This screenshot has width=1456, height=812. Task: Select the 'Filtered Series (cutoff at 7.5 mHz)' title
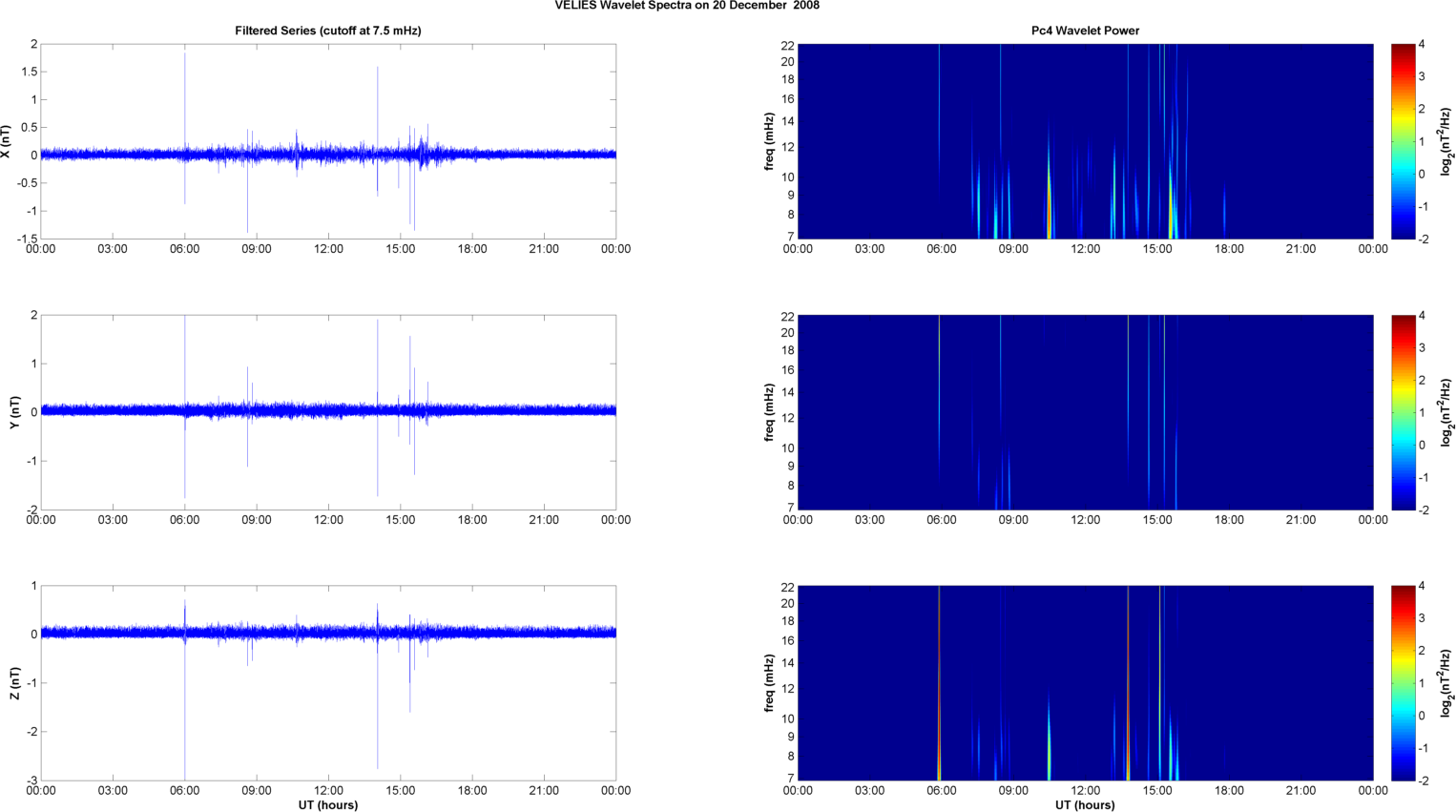(327, 31)
